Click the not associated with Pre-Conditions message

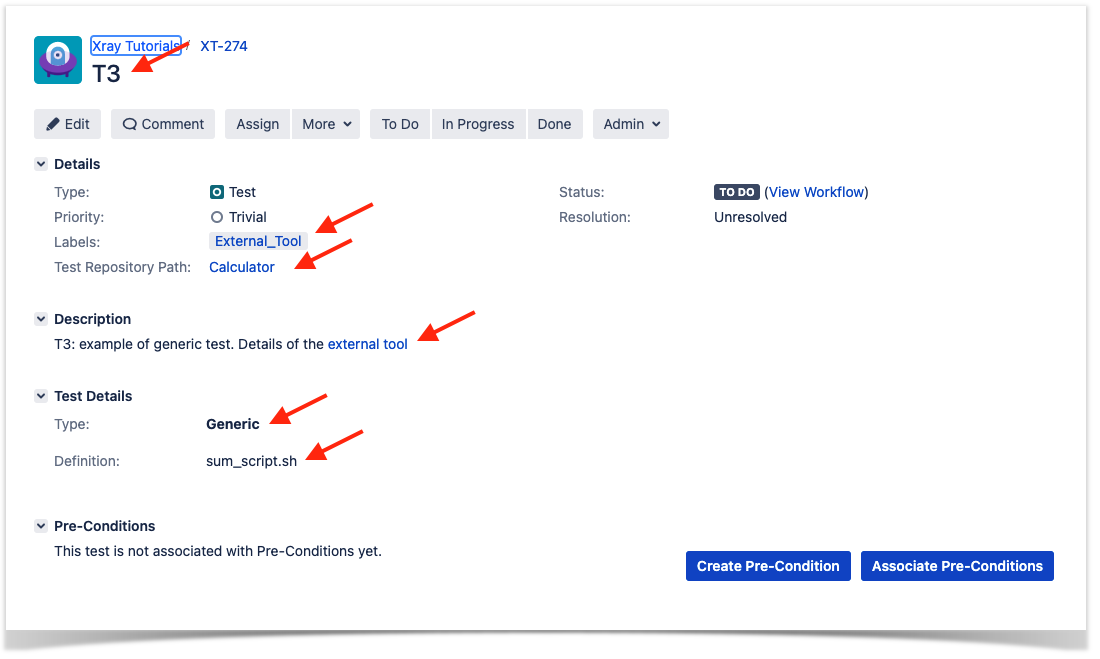click(x=218, y=552)
